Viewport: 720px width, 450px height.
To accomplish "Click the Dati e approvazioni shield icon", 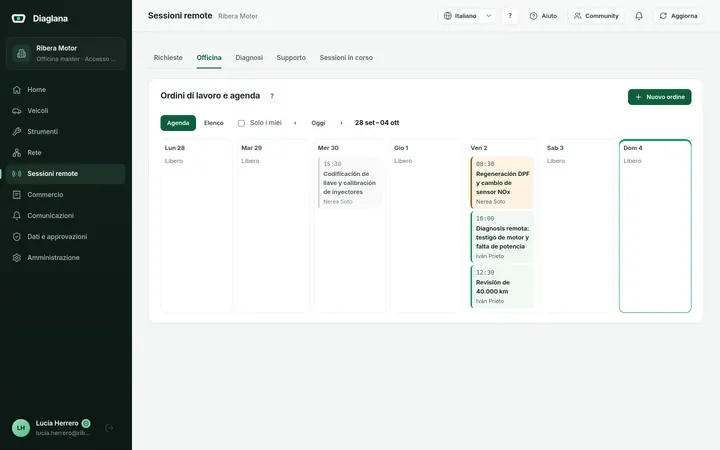I will point(17,236).
